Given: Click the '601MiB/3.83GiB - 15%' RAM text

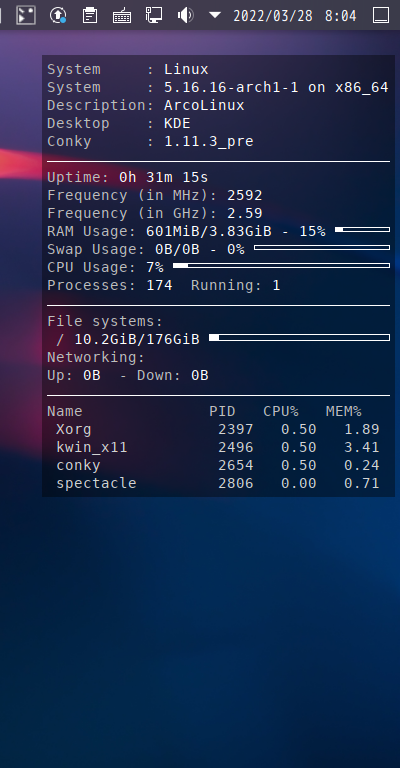Looking at the screenshot, I should pyautogui.click(x=236, y=231).
